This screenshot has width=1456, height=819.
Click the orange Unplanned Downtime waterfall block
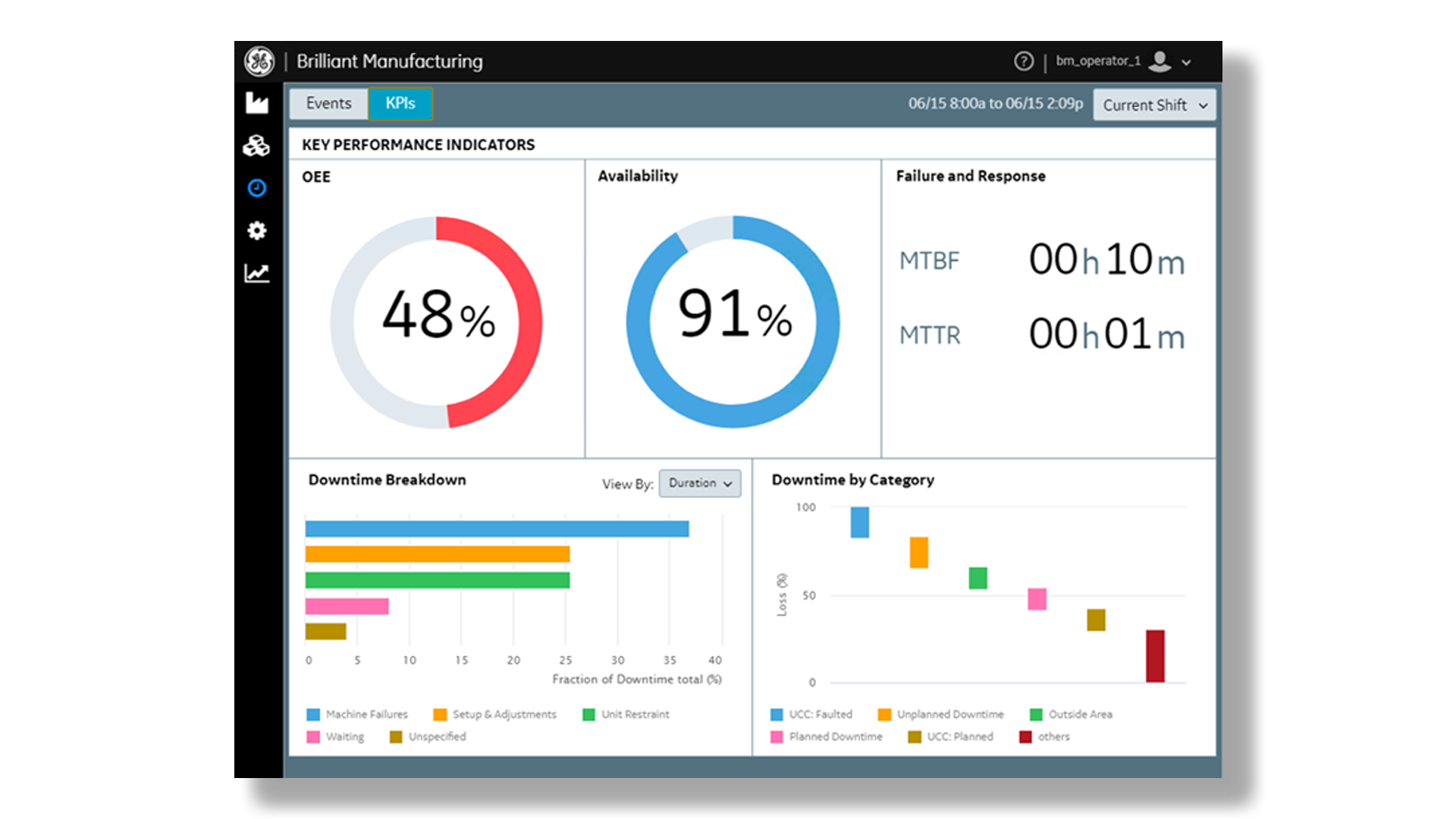click(x=919, y=553)
